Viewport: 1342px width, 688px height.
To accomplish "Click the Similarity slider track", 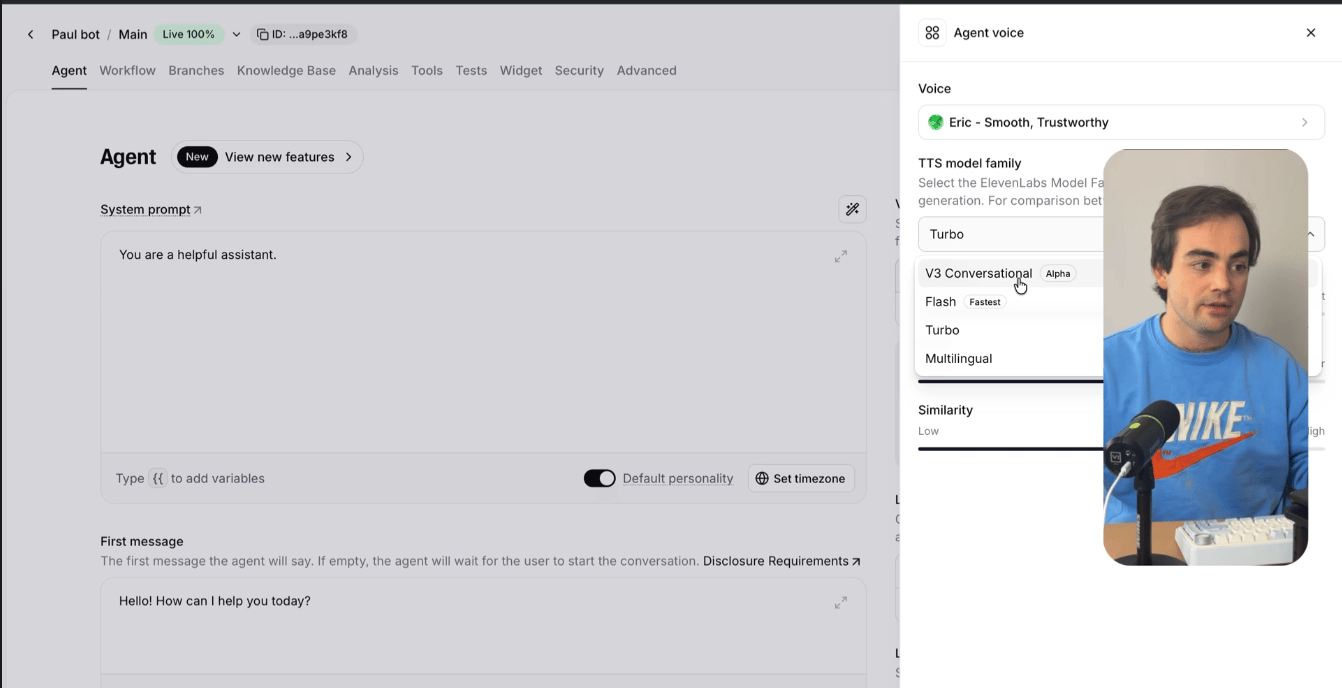I will (1010, 449).
